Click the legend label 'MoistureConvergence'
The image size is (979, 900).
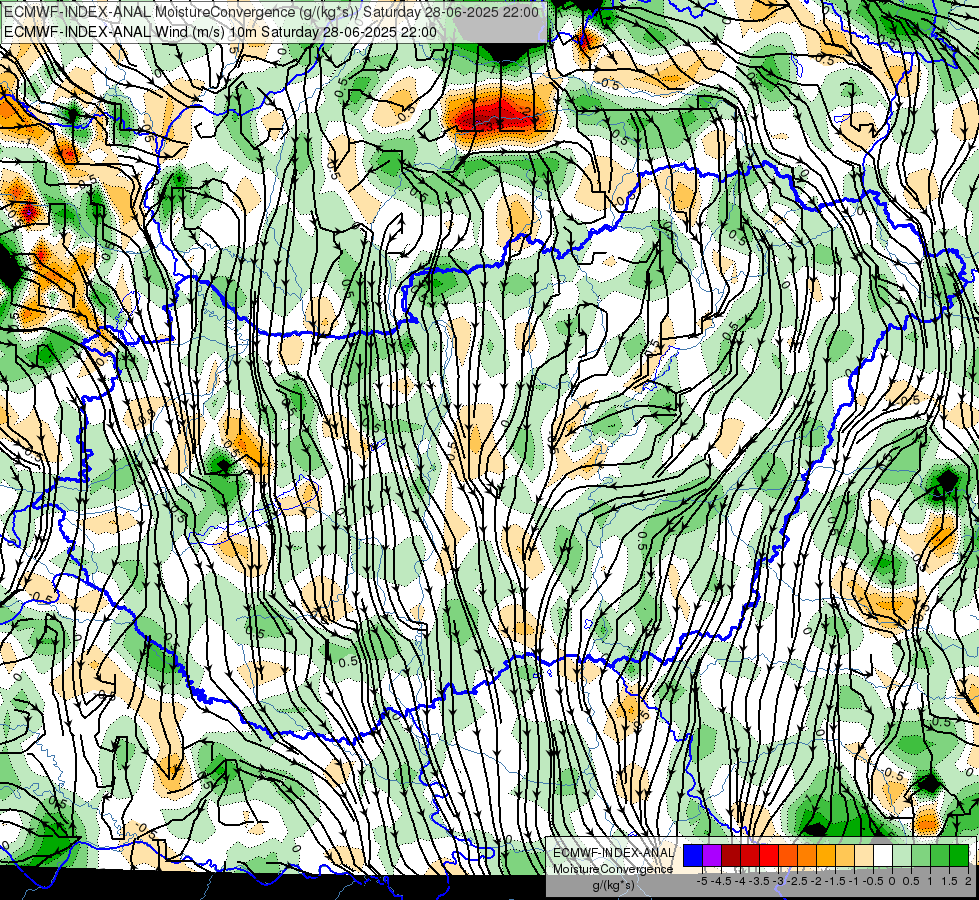[613, 869]
